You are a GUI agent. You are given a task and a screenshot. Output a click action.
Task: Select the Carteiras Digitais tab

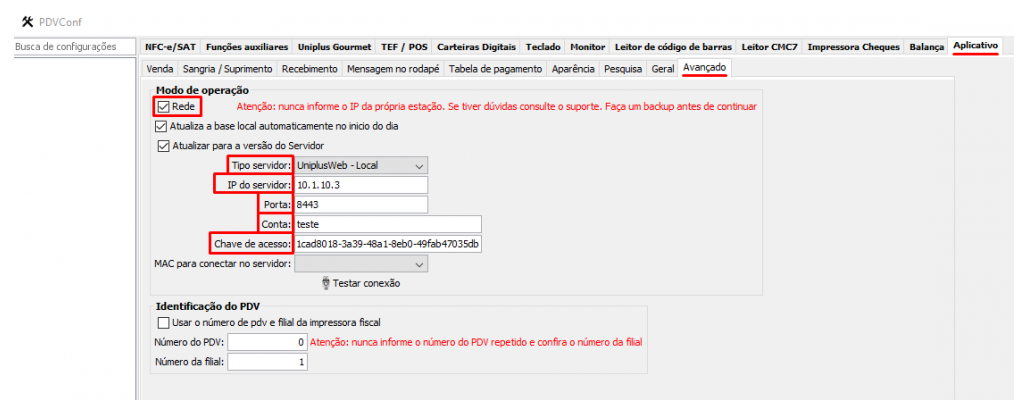click(477, 47)
